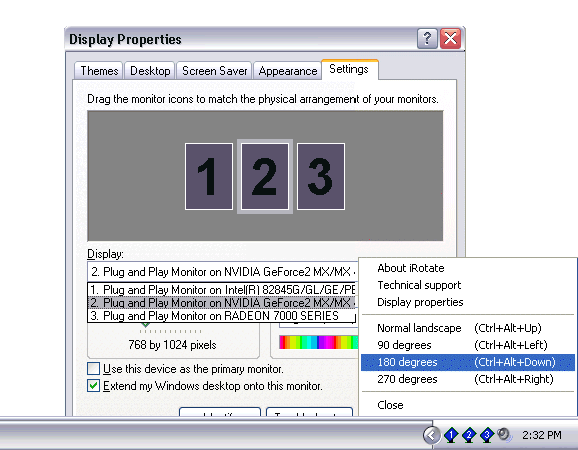This screenshot has width=578, height=450.
Task: Choose RADEON 7000 SERIES monitor from list
Action: (222, 316)
